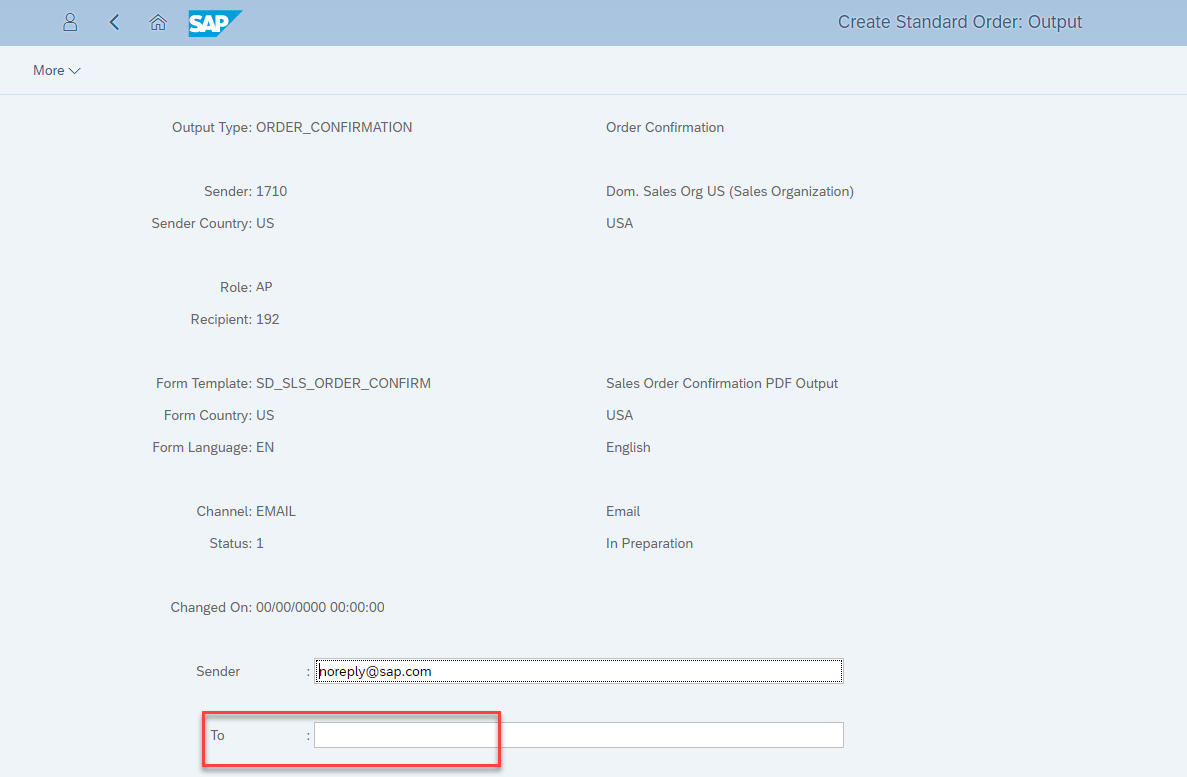
Task: Select the ORDER_CONFIRMATION output type value
Action: click(334, 127)
